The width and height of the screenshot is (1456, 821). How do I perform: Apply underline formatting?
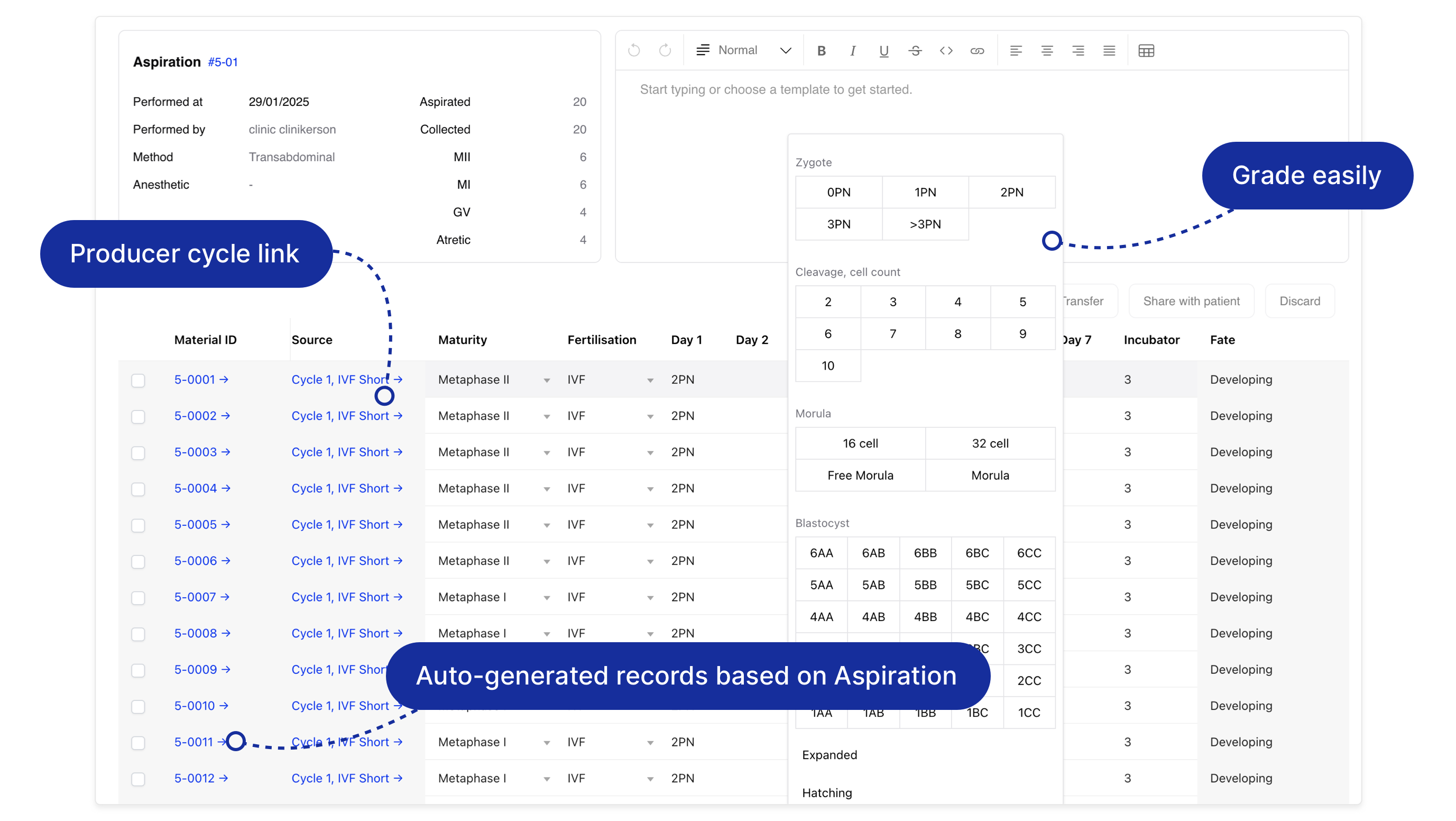click(x=883, y=51)
